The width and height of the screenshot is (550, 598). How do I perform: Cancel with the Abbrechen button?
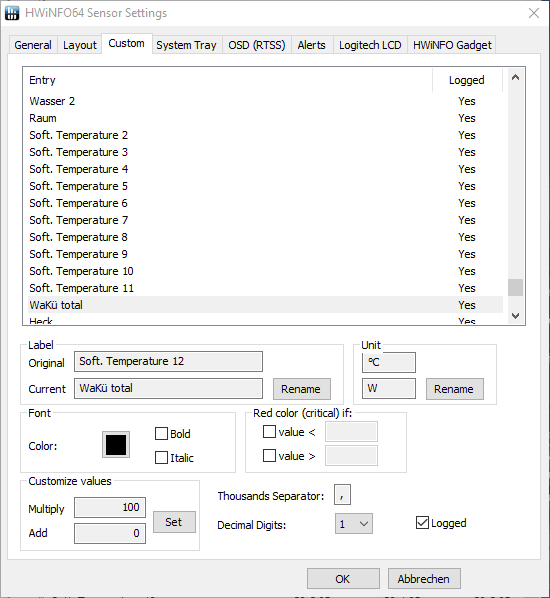[424, 579]
